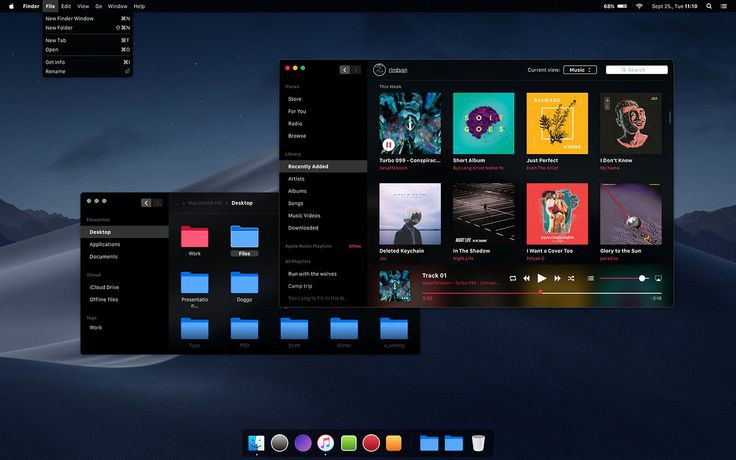Select the Files folder in Finder
The height and width of the screenshot is (460, 736).
(244, 237)
